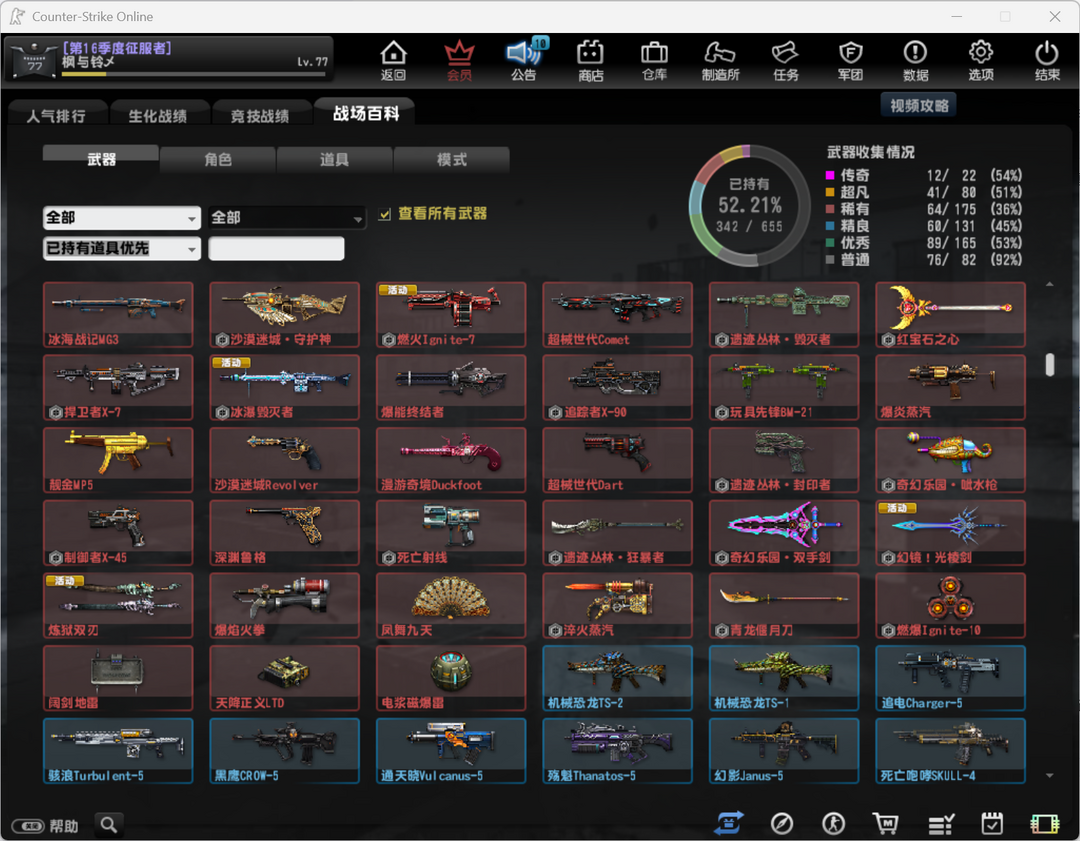Click the compass icon in bottom bar
The height and width of the screenshot is (841, 1080).
782,823
